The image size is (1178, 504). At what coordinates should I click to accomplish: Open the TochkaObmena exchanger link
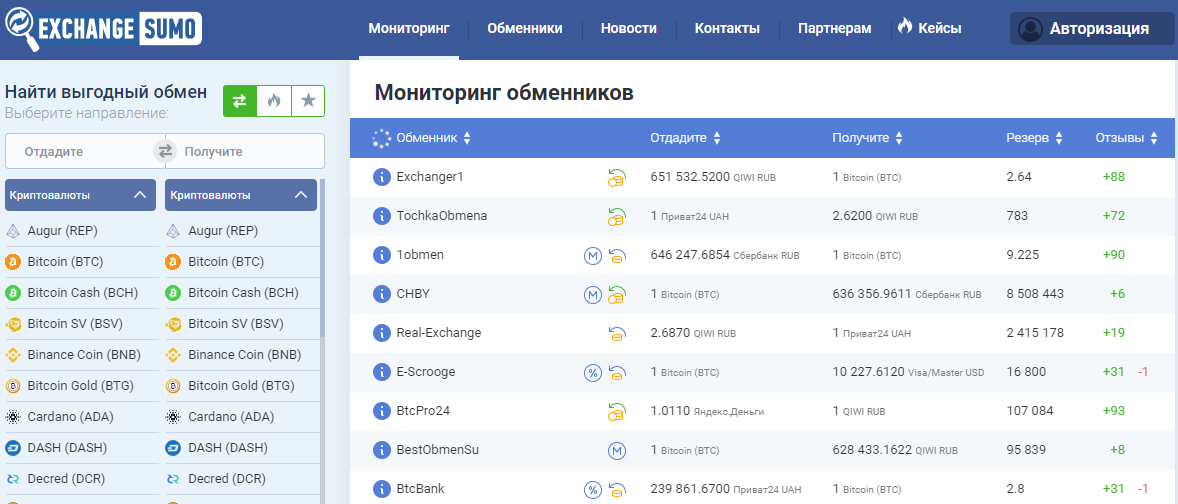pyautogui.click(x=441, y=216)
